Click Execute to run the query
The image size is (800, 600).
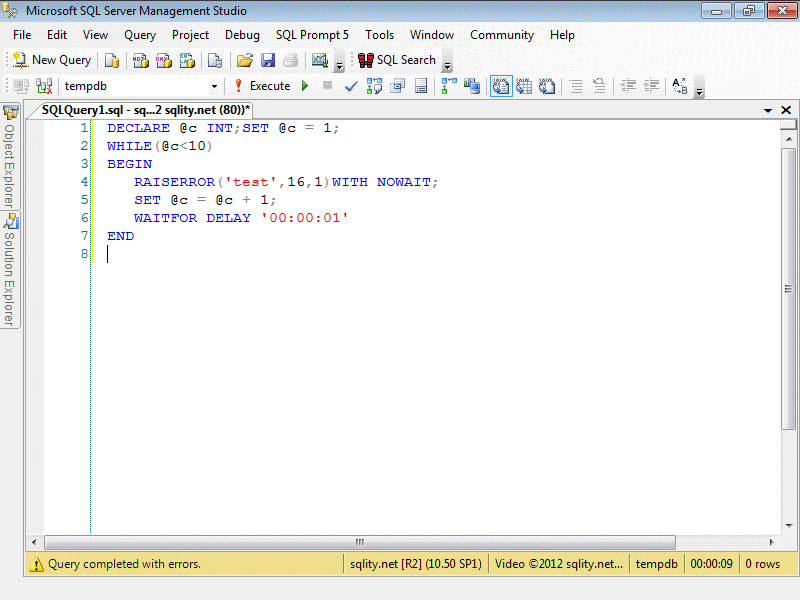pyautogui.click(x=262, y=86)
